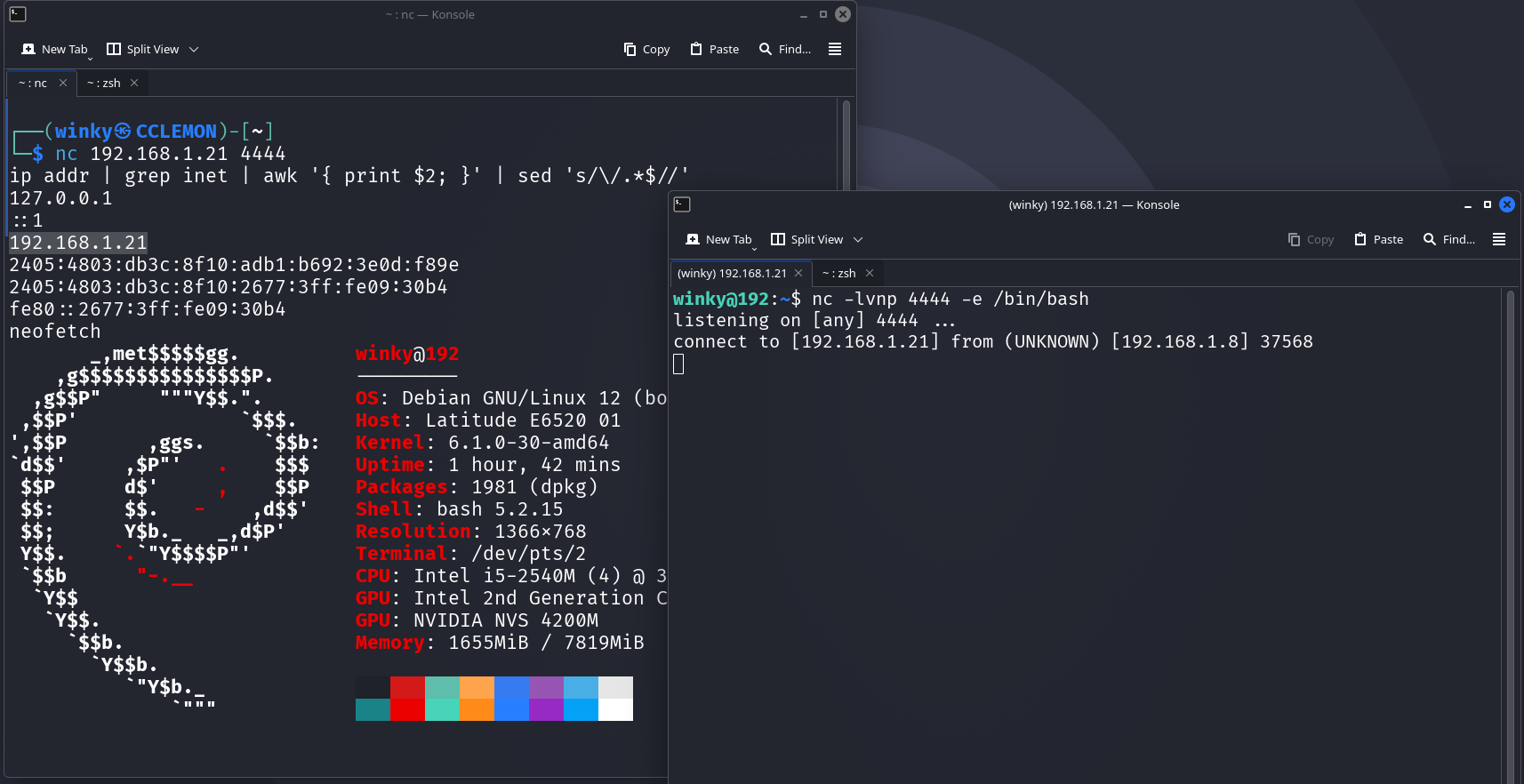Image resolution: width=1524 pixels, height=784 pixels.
Task: Click Split View in the nc Konsole window
Action: [143, 50]
